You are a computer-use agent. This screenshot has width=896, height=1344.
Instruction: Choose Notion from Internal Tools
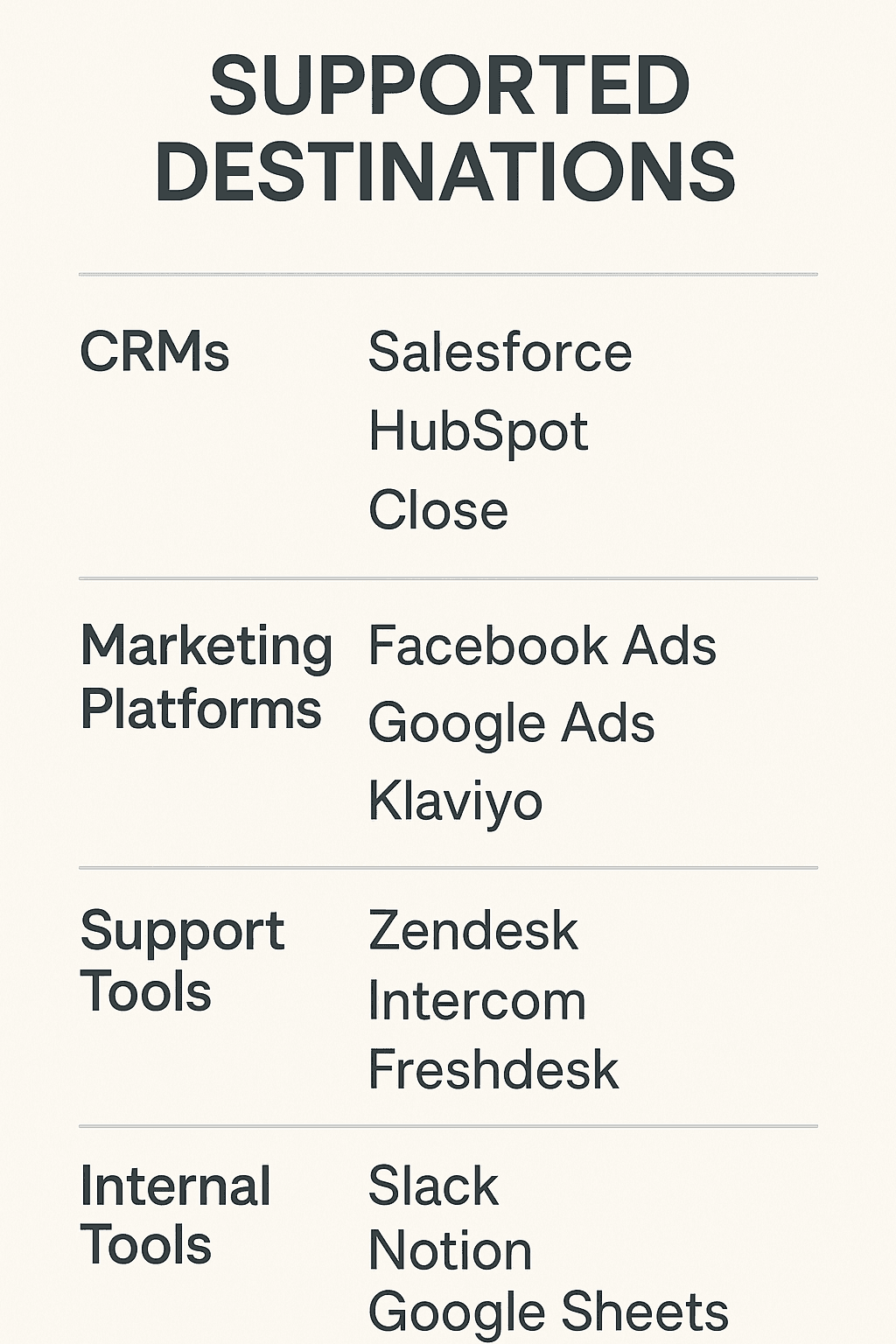[x=451, y=1250]
